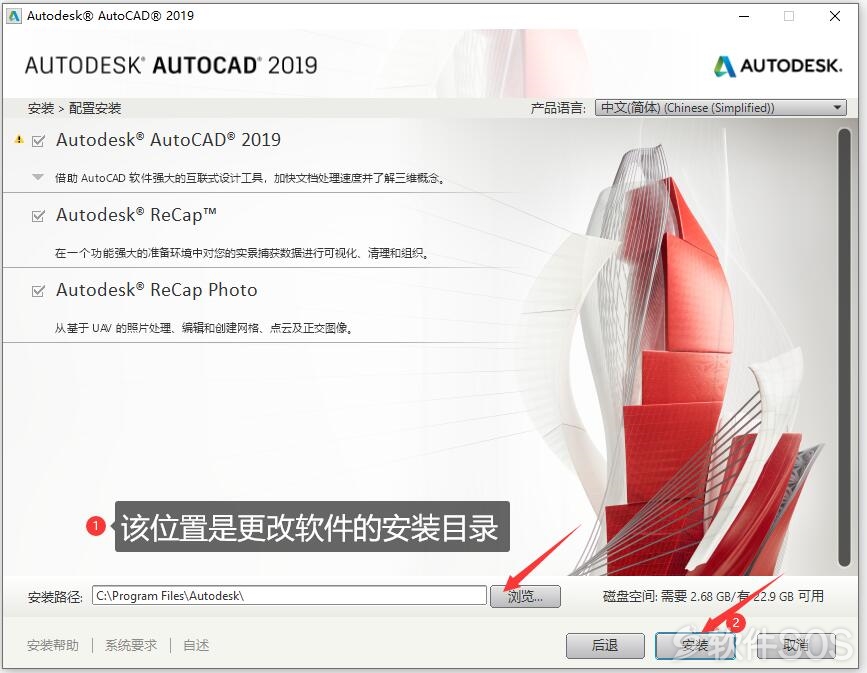The height and width of the screenshot is (673, 867).
Task: Click the 后退 back button
Action: point(605,645)
